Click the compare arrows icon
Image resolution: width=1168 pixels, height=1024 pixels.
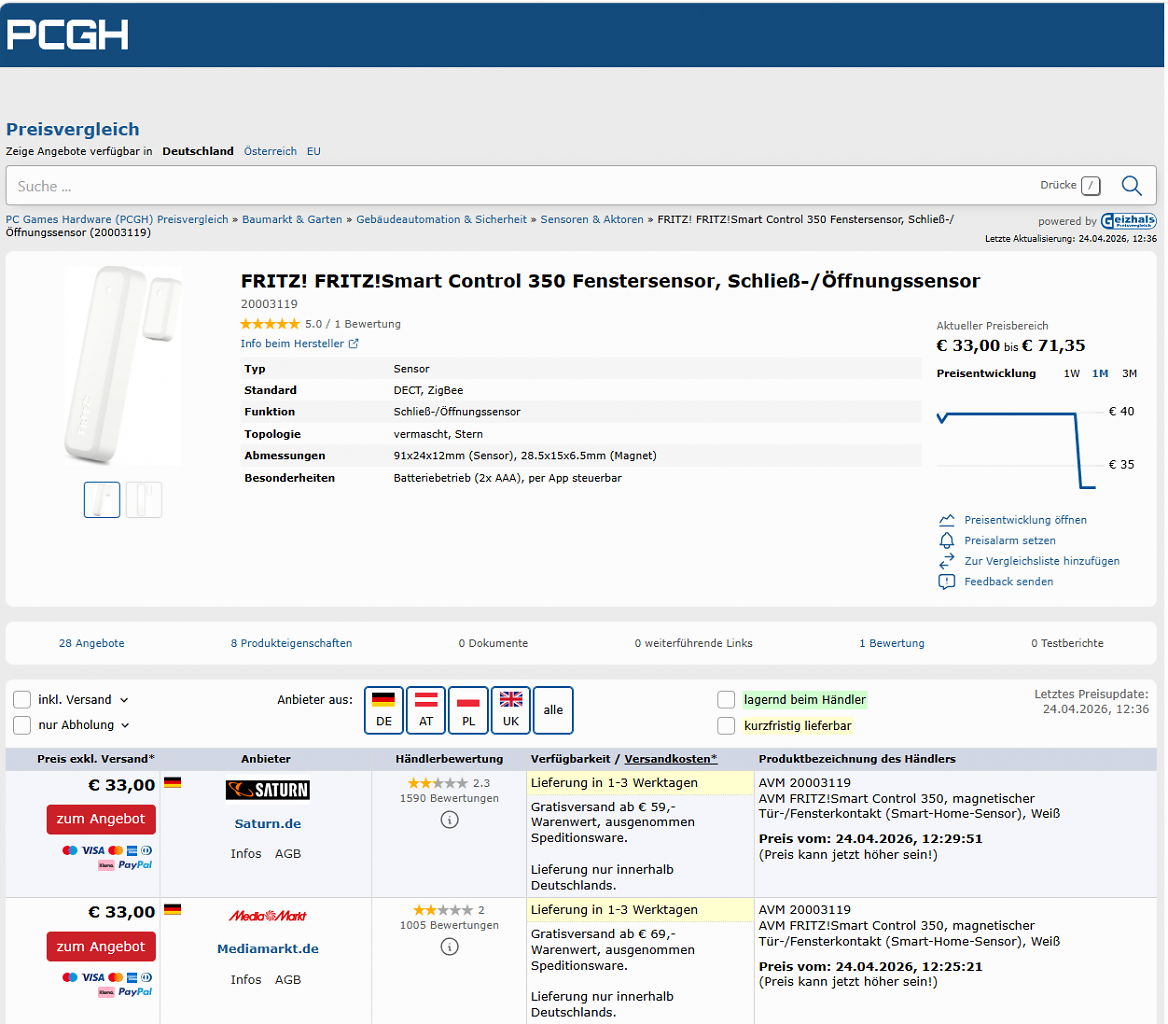click(946, 561)
